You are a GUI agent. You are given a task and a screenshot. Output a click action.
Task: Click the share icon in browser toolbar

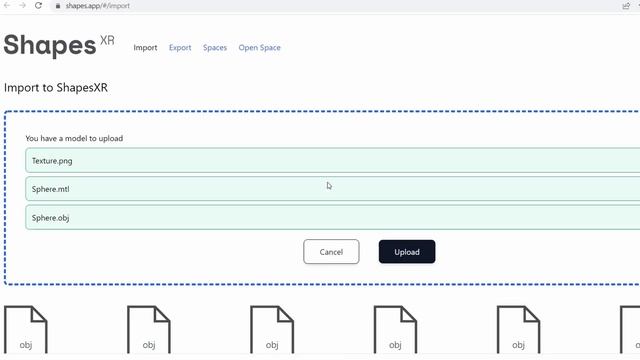click(x=626, y=6)
